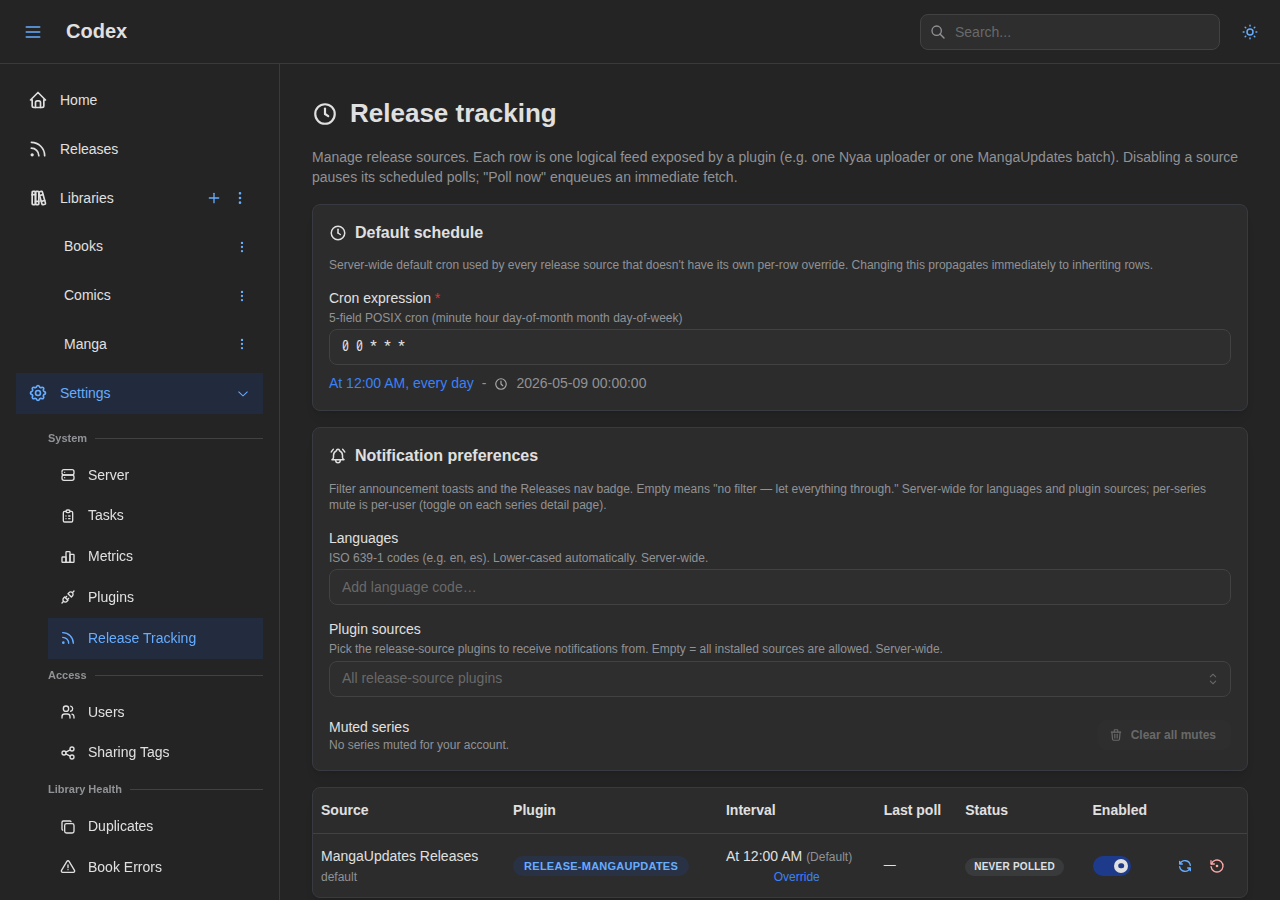Click the Muted series label
This screenshot has width=1280, height=900.
[x=369, y=727]
